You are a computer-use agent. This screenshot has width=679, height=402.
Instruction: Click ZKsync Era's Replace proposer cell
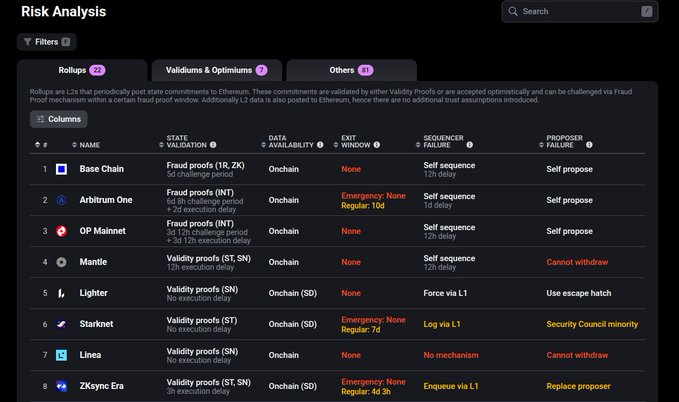(x=578, y=386)
